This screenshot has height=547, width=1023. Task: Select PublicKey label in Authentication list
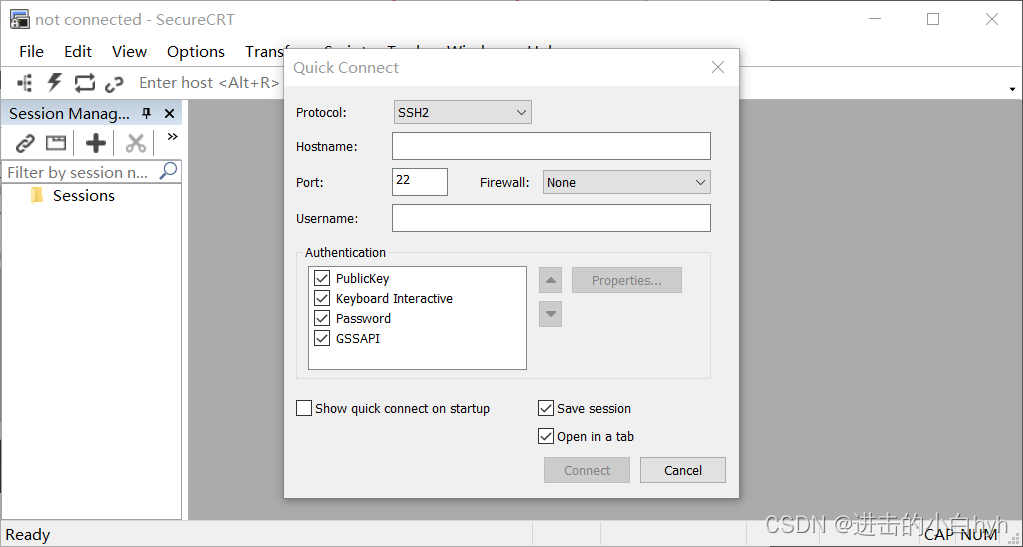362,279
